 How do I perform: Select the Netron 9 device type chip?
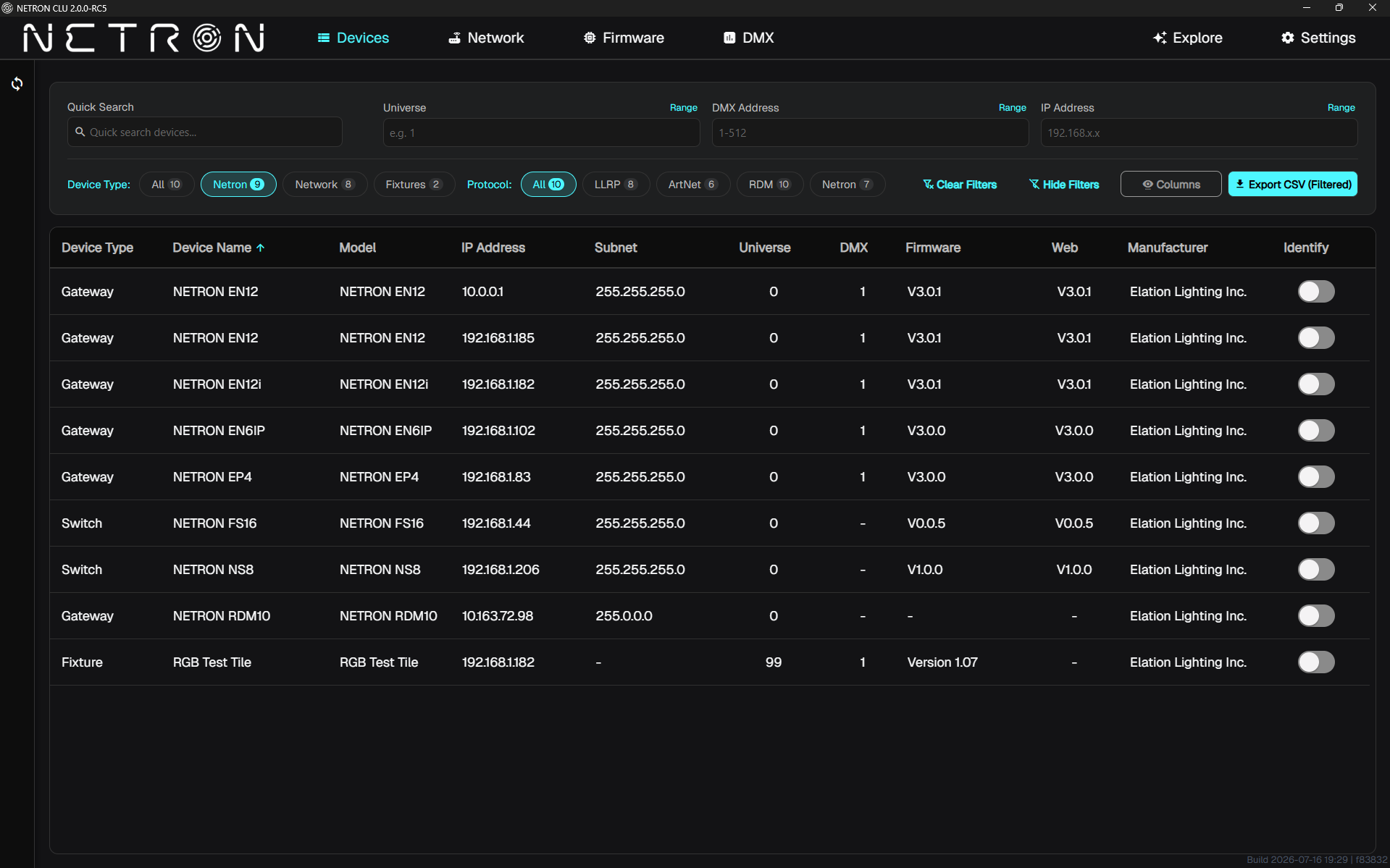tap(238, 185)
